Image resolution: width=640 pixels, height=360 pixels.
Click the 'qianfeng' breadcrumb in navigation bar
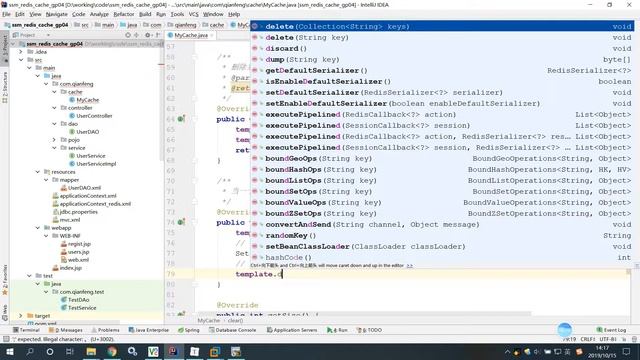click(x=182, y=25)
